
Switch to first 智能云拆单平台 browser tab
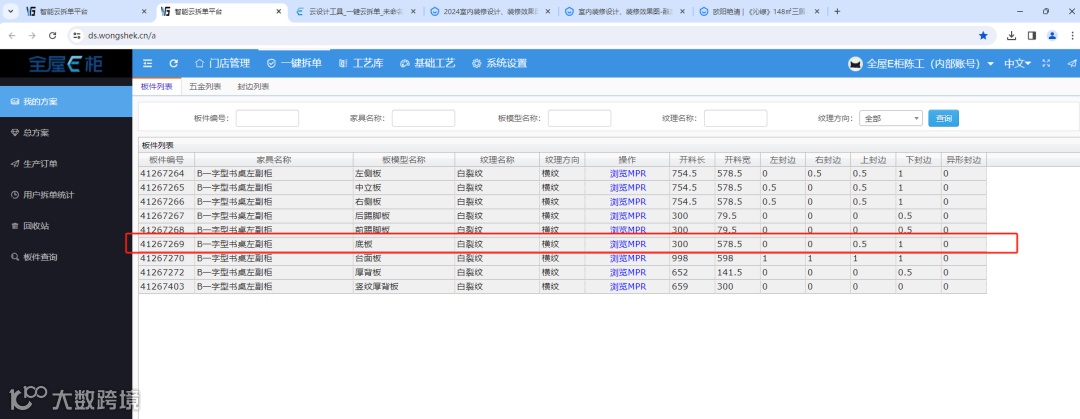pos(86,12)
